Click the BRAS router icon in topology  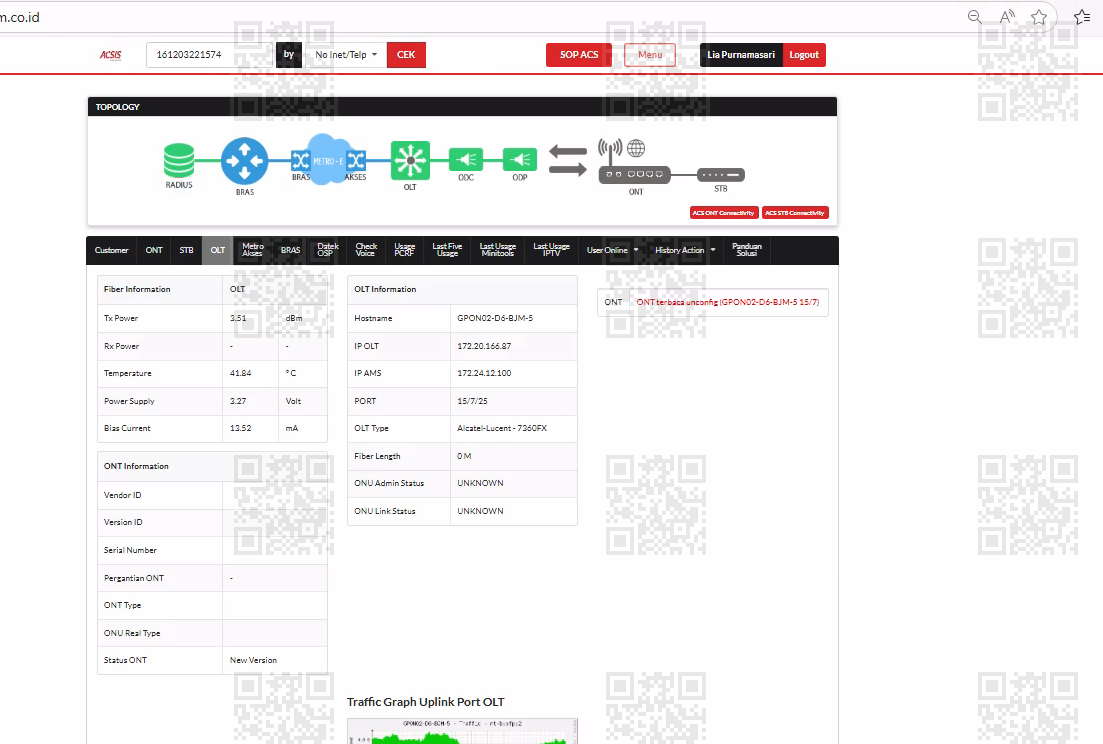(x=244, y=161)
